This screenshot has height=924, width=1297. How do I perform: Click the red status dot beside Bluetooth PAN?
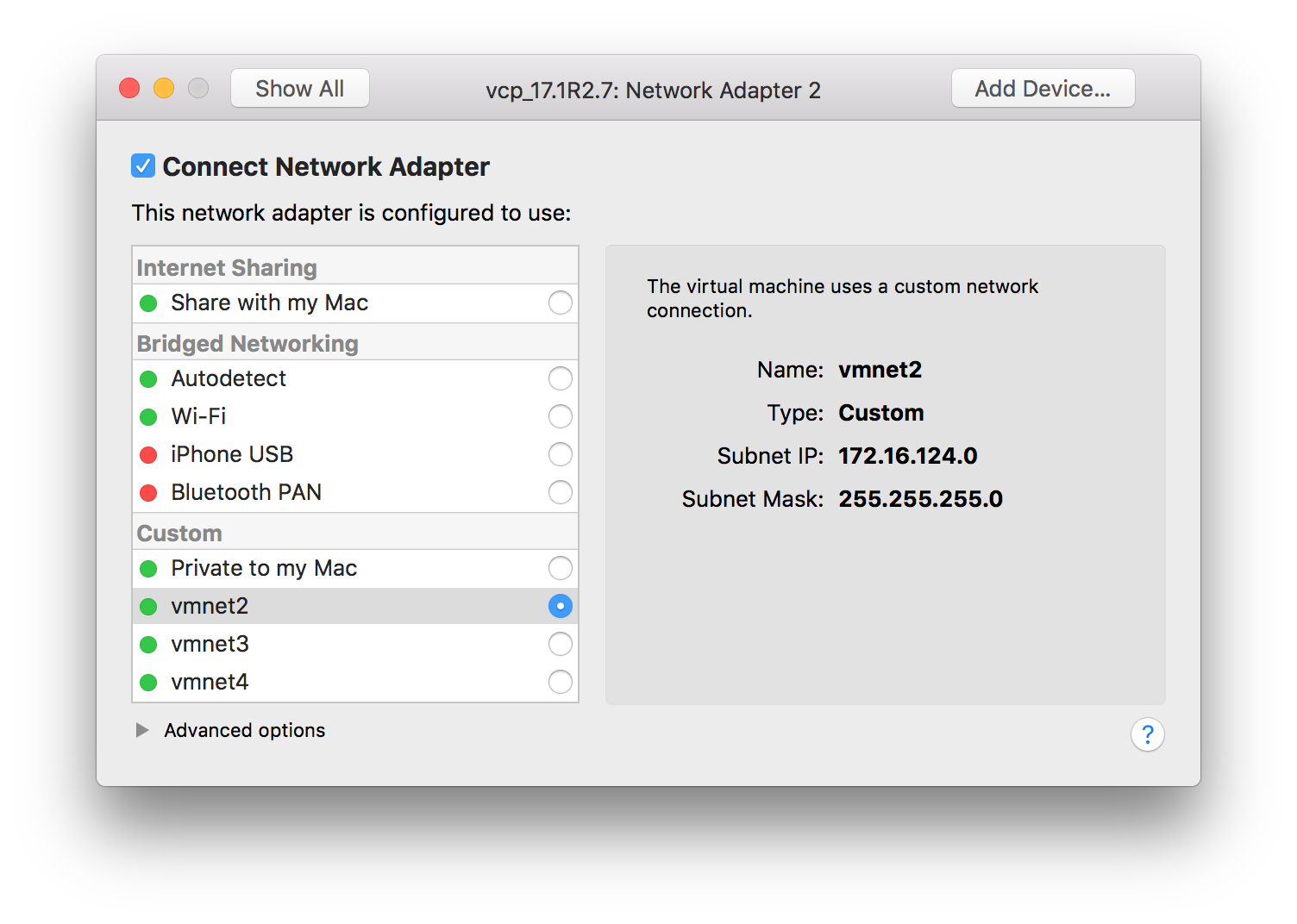pyautogui.click(x=148, y=493)
